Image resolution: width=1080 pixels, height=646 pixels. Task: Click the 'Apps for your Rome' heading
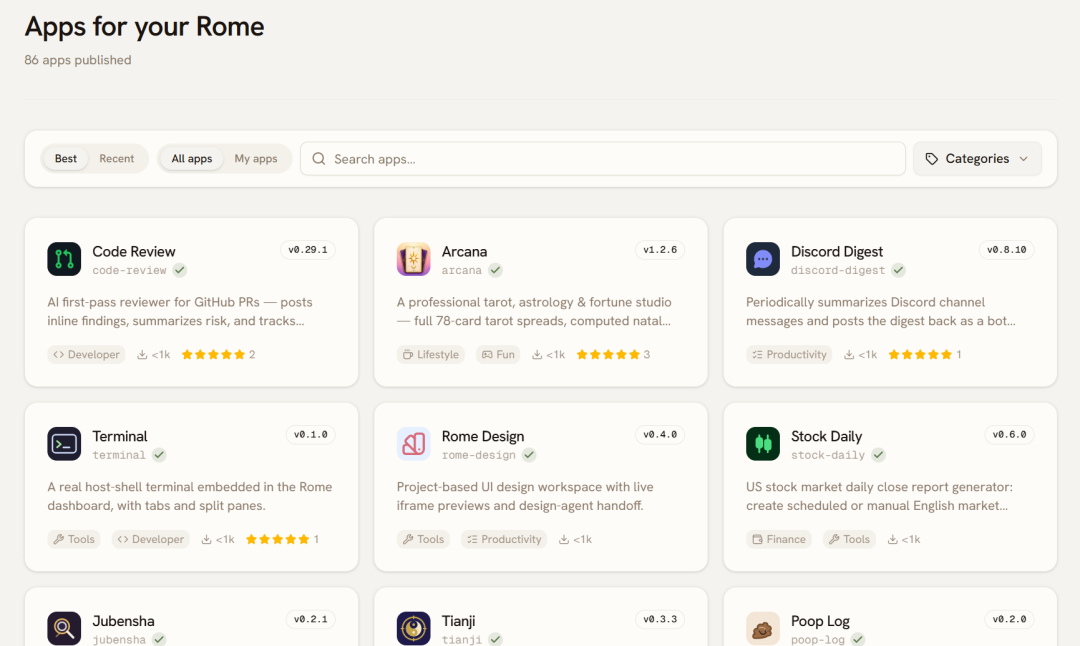click(145, 27)
